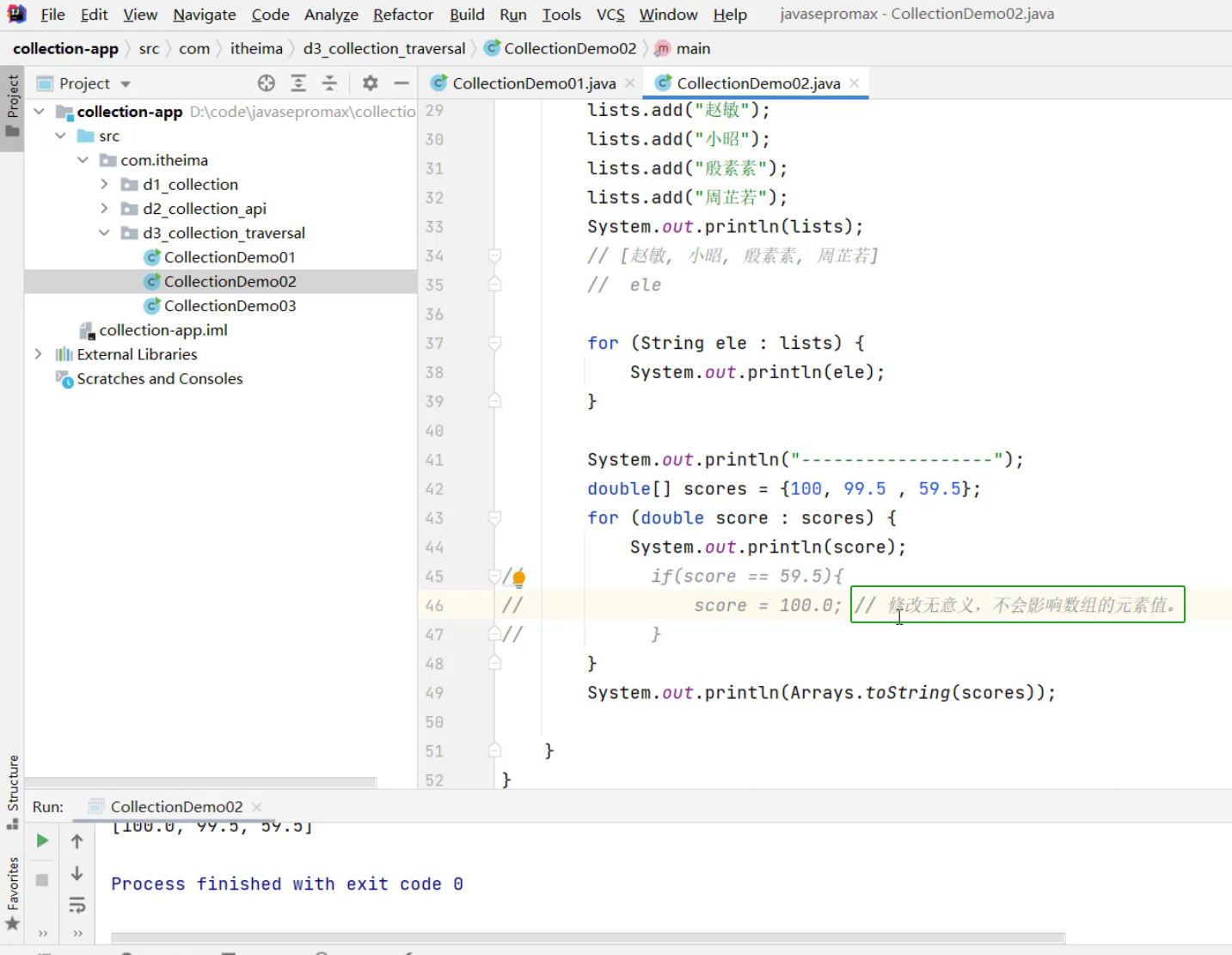
Task: Open the Tools menu
Action: (561, 15)
